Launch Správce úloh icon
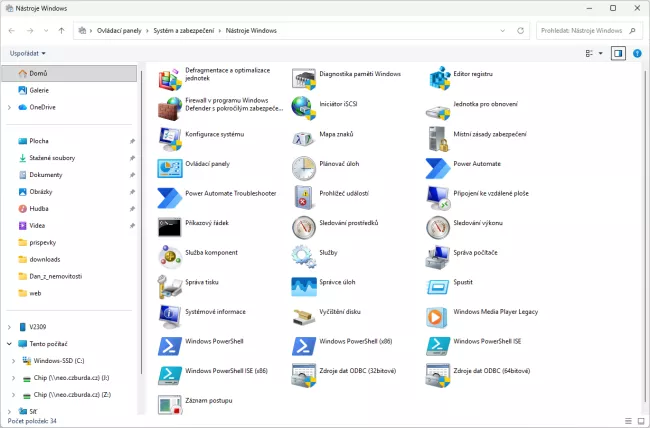This screenshot has height=428, width=650. (x=304, y=287)
